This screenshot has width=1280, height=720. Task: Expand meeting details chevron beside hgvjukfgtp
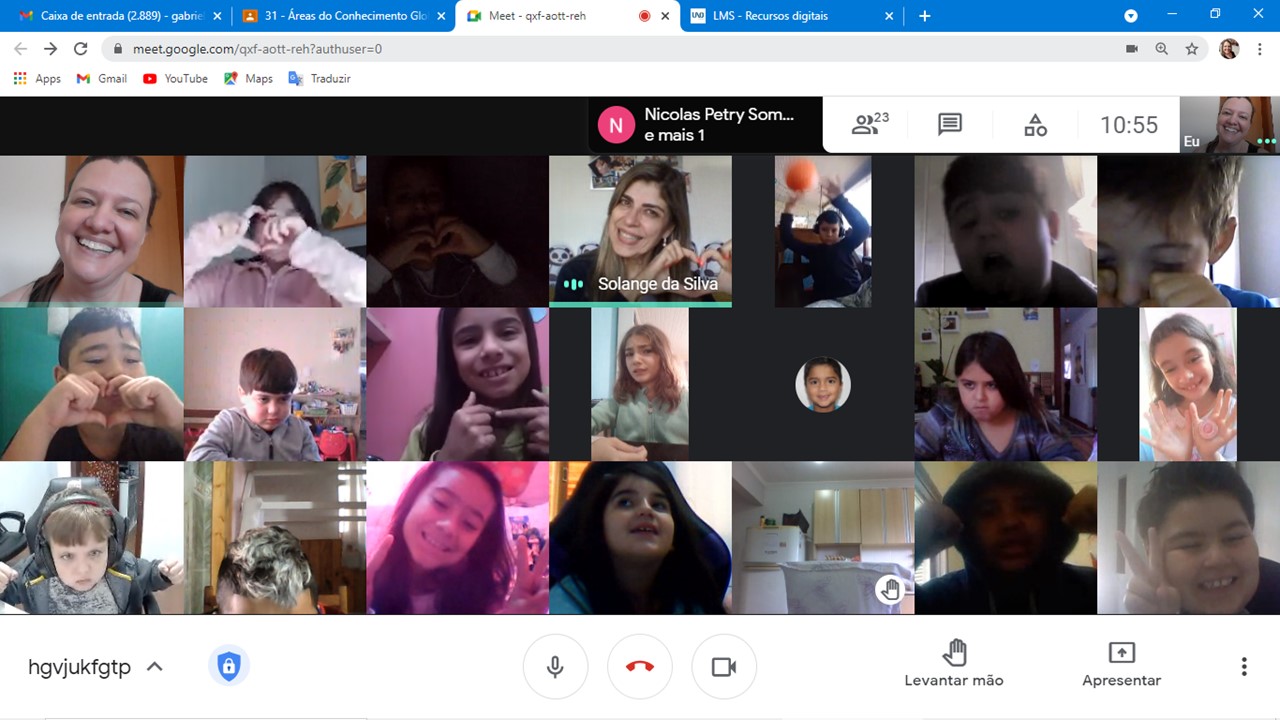click(x=155, y=667)
